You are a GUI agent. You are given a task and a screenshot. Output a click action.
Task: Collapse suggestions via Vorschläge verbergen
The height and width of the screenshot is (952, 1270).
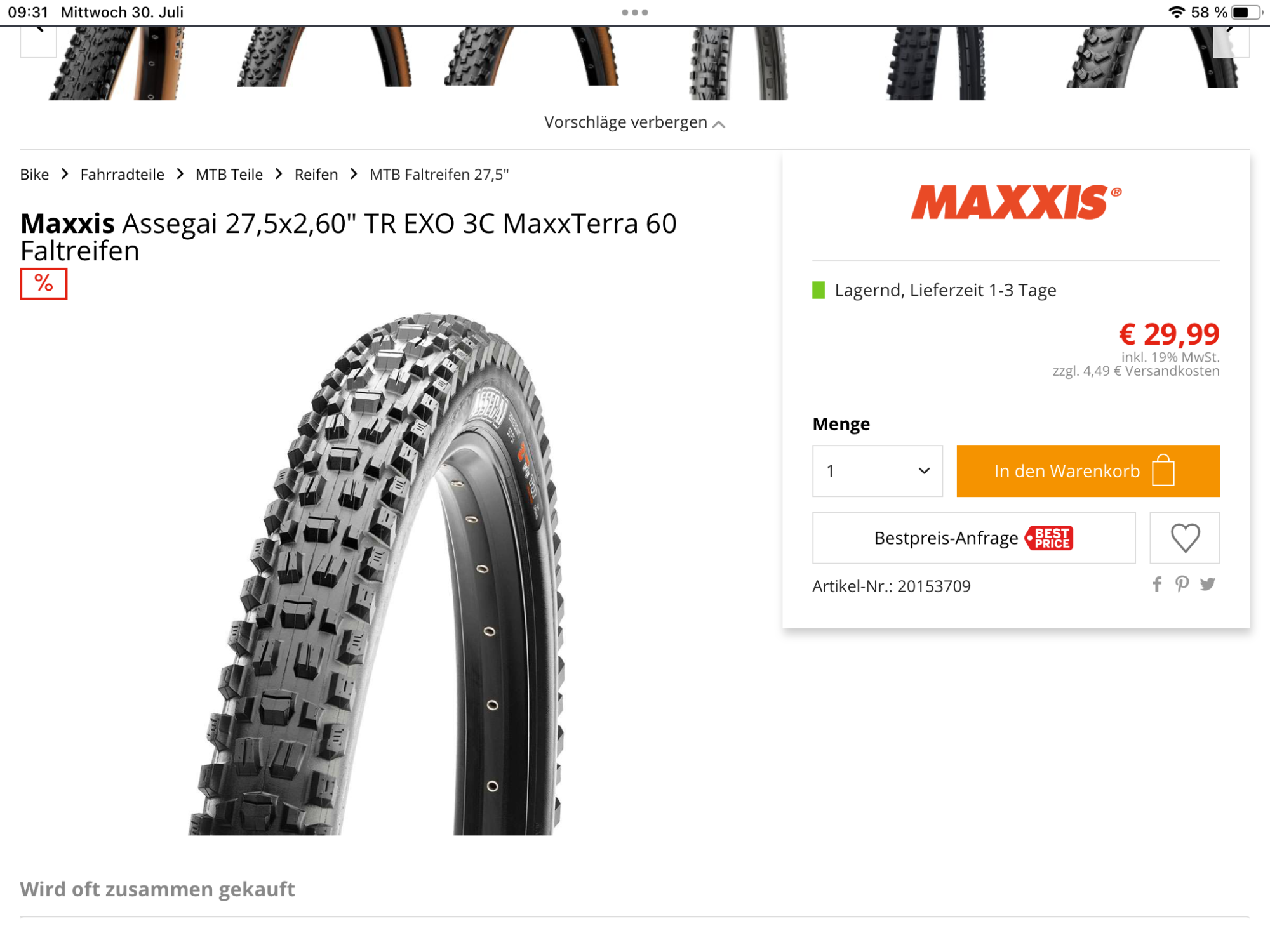[634, 122]
